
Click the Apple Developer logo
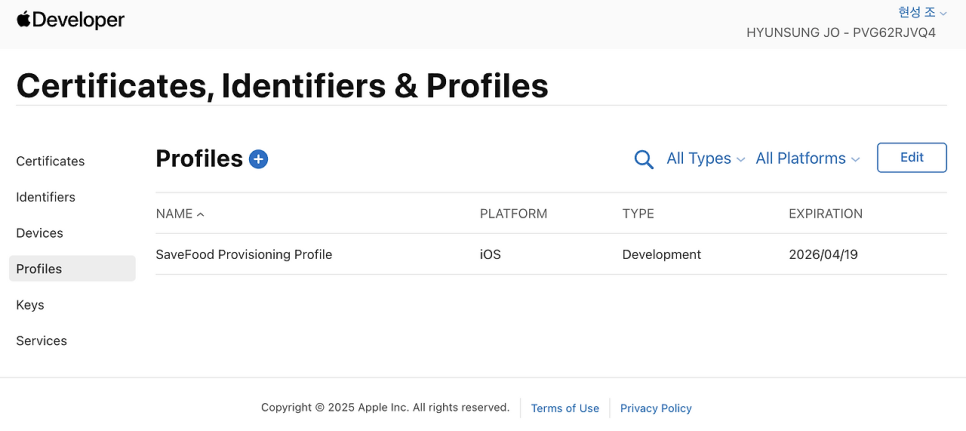(x=70, y=20)
